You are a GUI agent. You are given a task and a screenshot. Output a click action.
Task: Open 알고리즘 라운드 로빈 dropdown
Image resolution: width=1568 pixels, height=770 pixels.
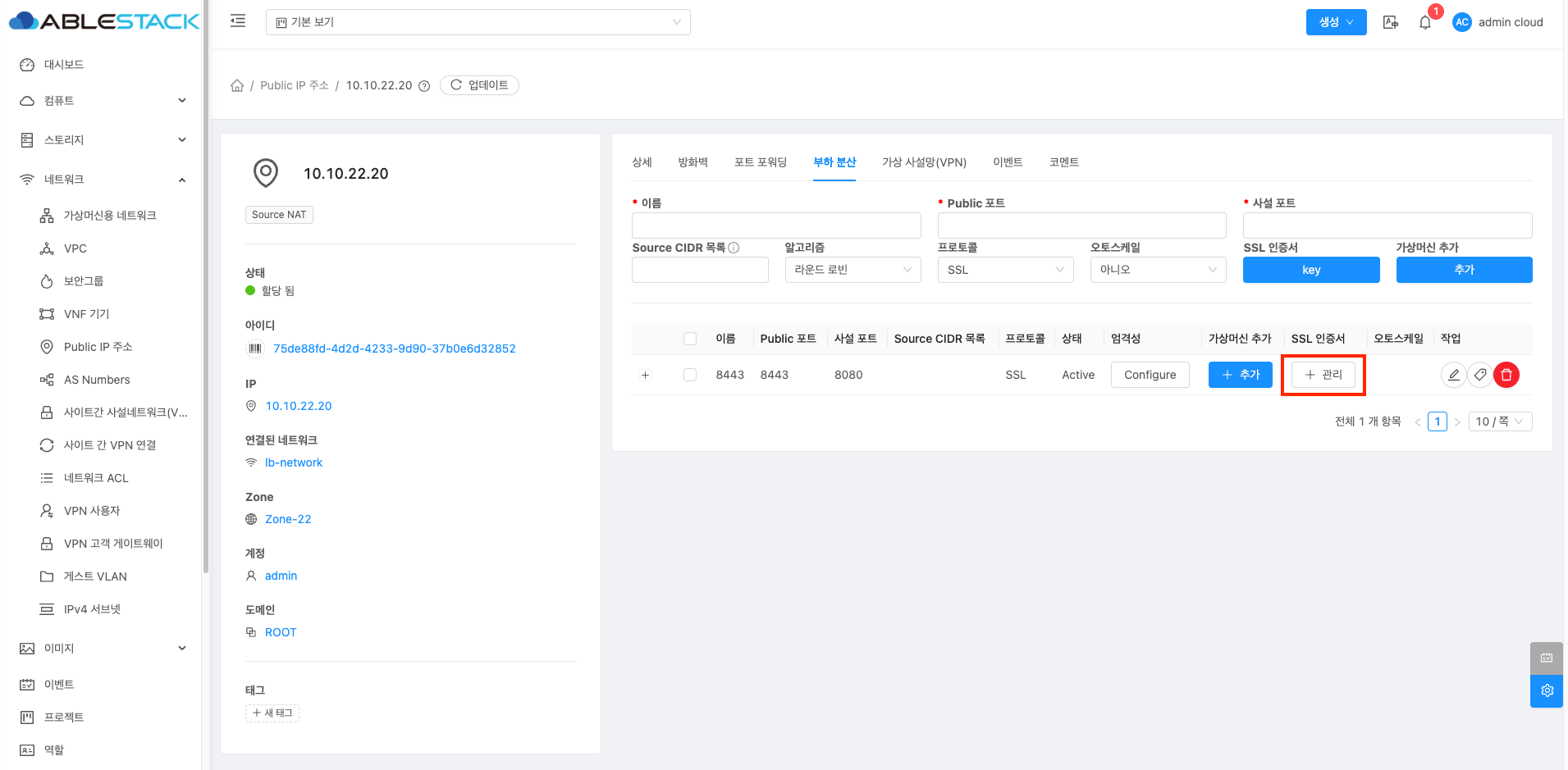click(853, 270)
